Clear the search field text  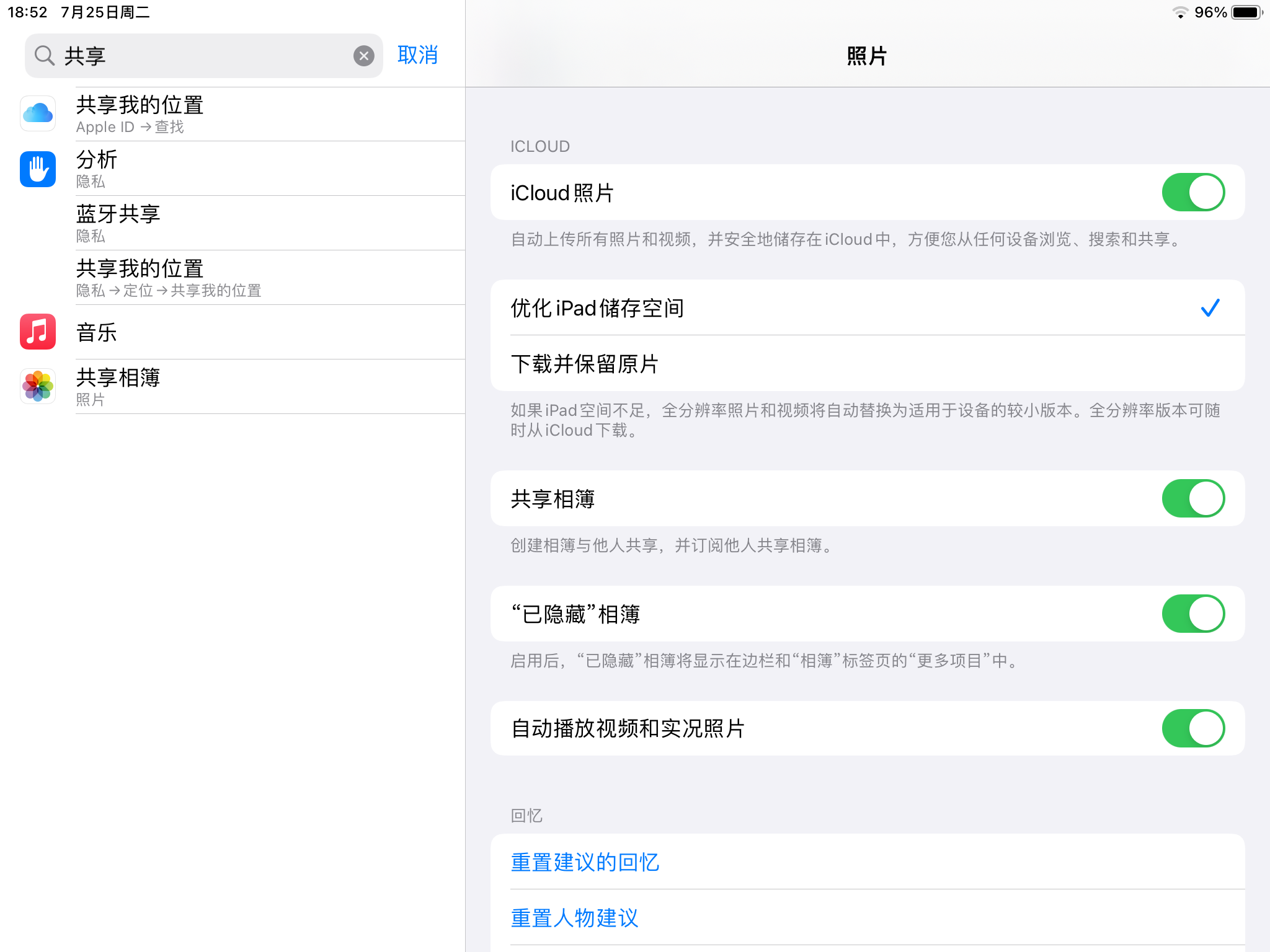[364, 56]
